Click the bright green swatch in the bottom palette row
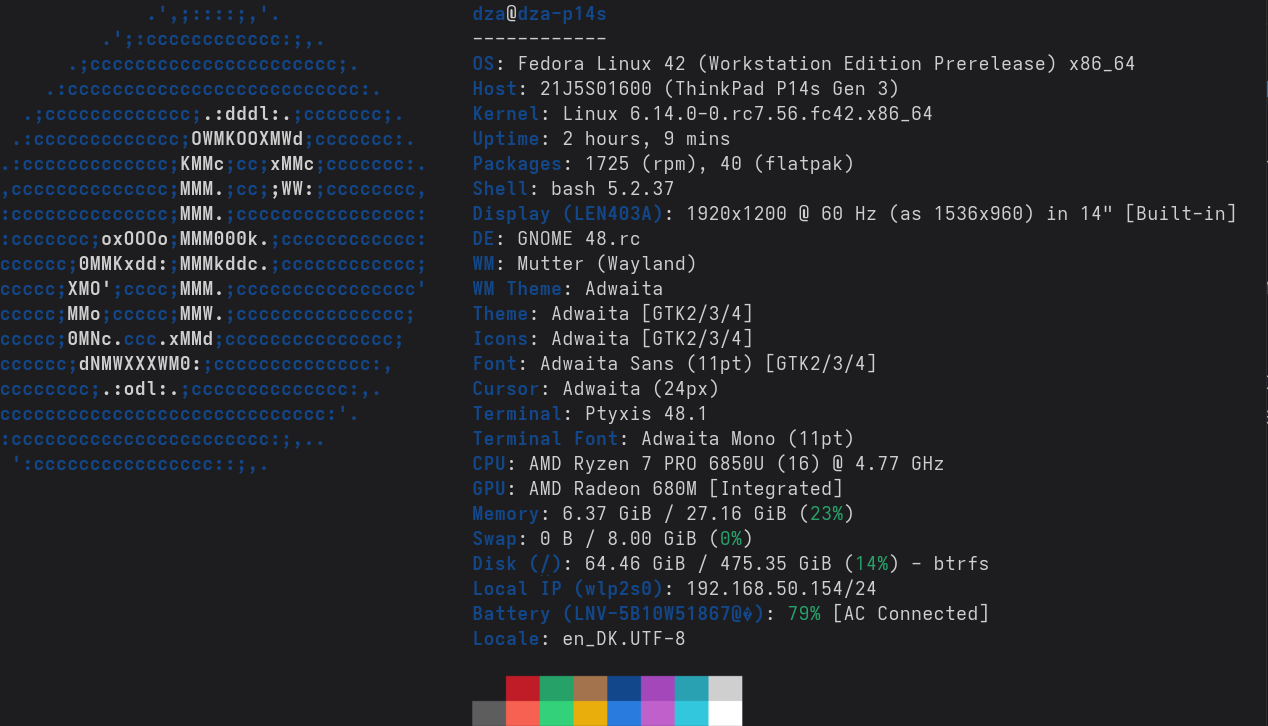Viewport: 1268px width, 726px height. coord(557,713)
